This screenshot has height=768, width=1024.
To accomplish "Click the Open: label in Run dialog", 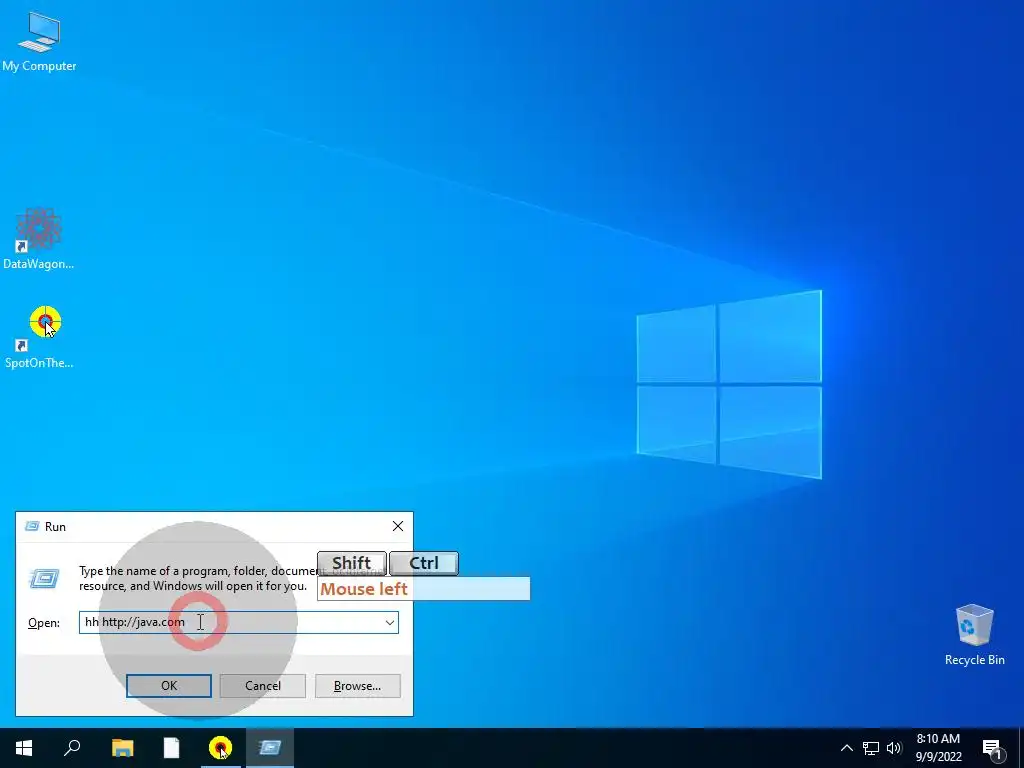I will pyautogui.click(x=44, y=623).
